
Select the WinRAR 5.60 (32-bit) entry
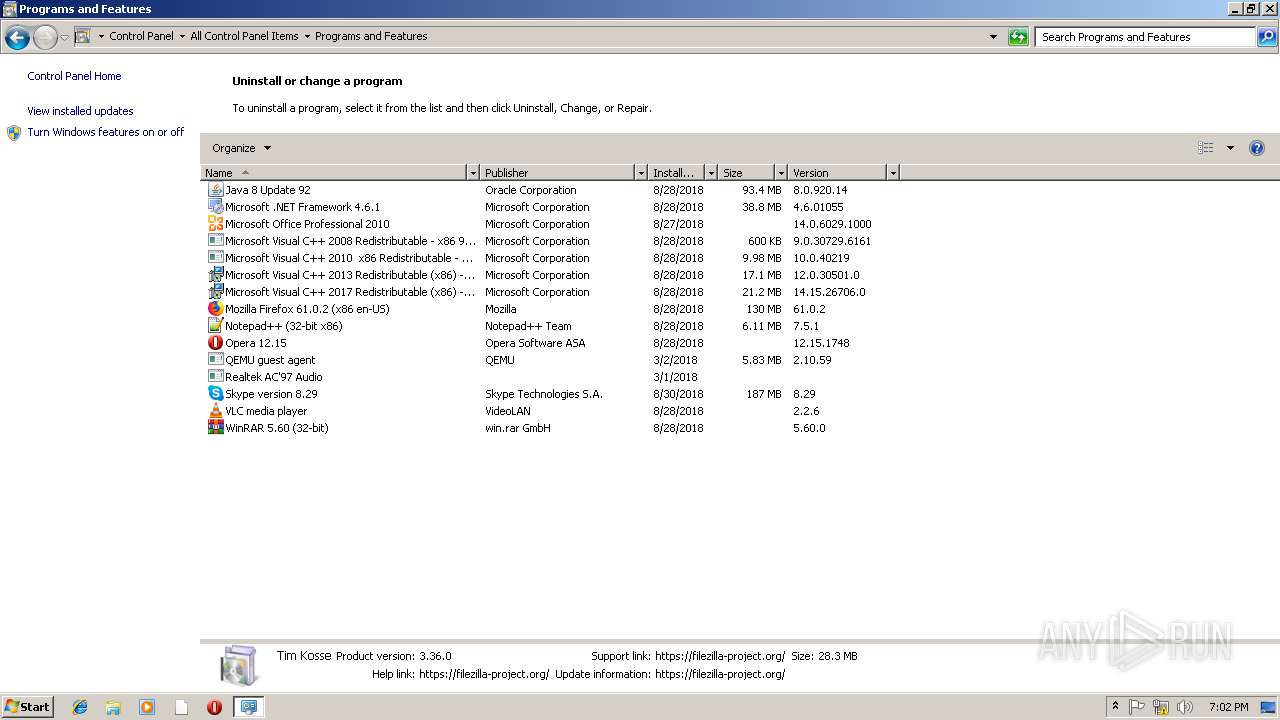coord(276,428)
